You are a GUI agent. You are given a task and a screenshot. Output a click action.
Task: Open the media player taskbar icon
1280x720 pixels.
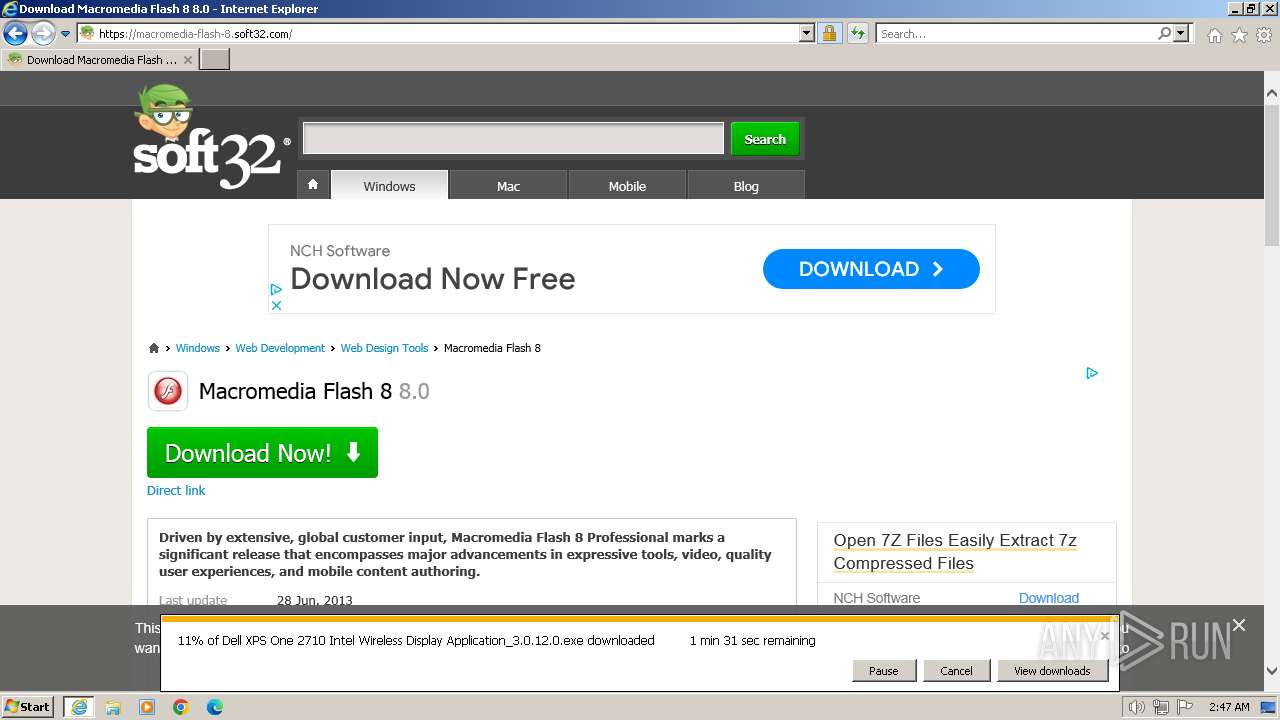(x=147, y=707)
